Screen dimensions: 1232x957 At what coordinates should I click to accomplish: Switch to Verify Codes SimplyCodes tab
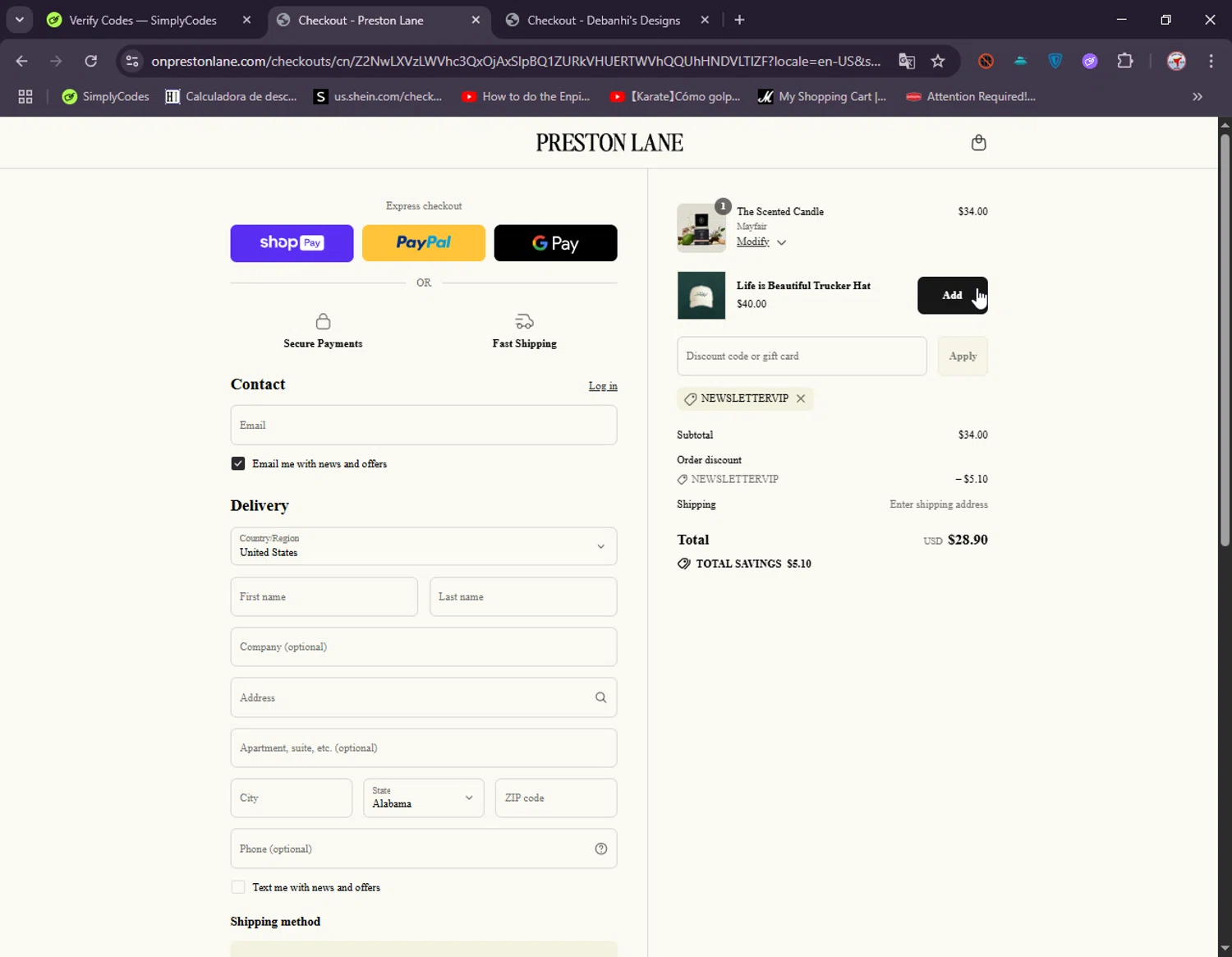[x=143, y=20]
